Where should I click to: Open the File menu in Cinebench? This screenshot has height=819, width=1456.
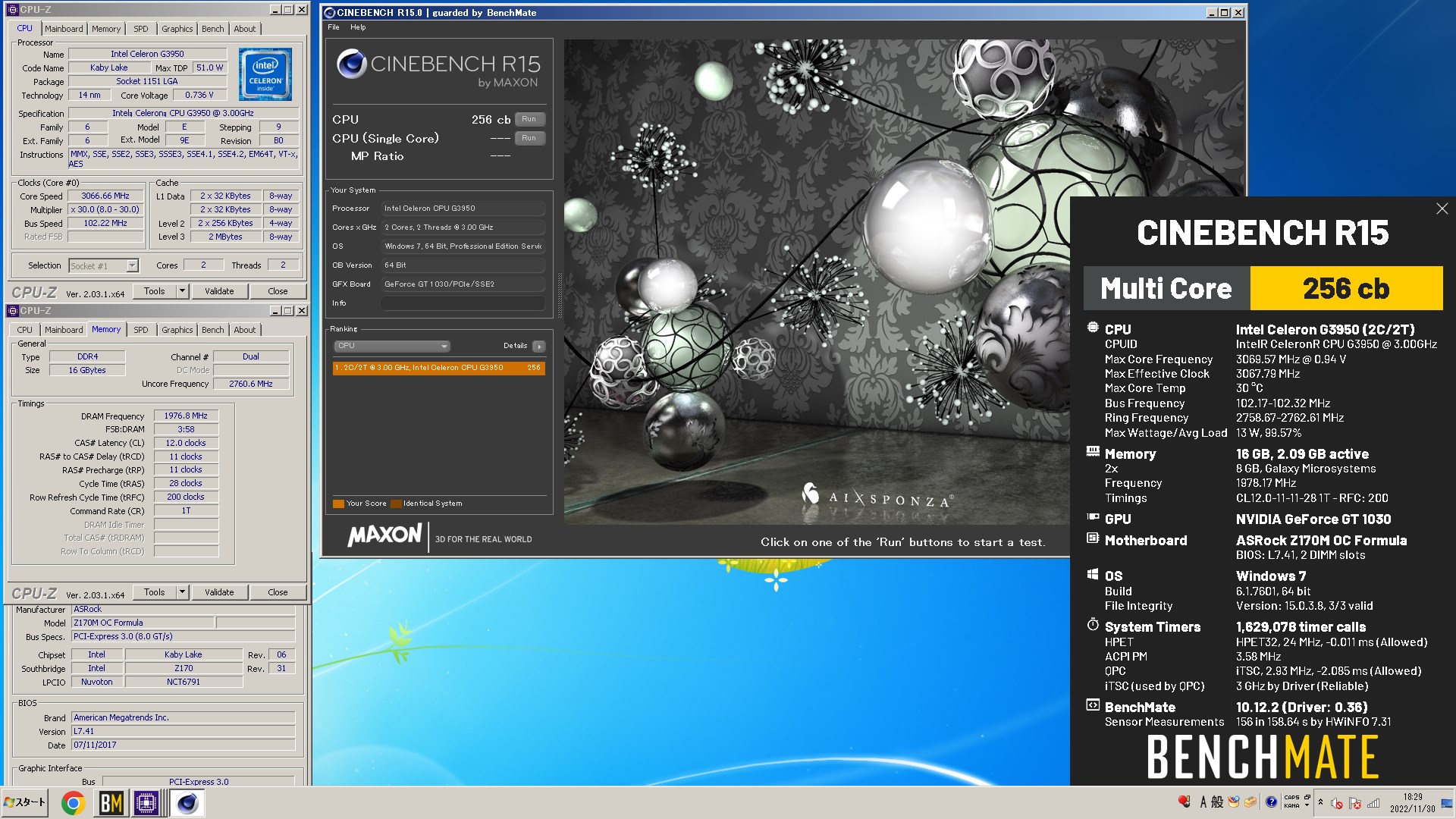334,27
